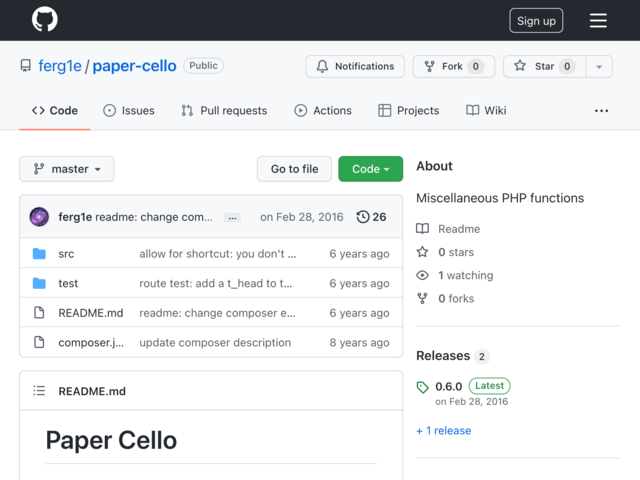Open the 0 forks link
The image size is (640, 480).
pos(456,299)
